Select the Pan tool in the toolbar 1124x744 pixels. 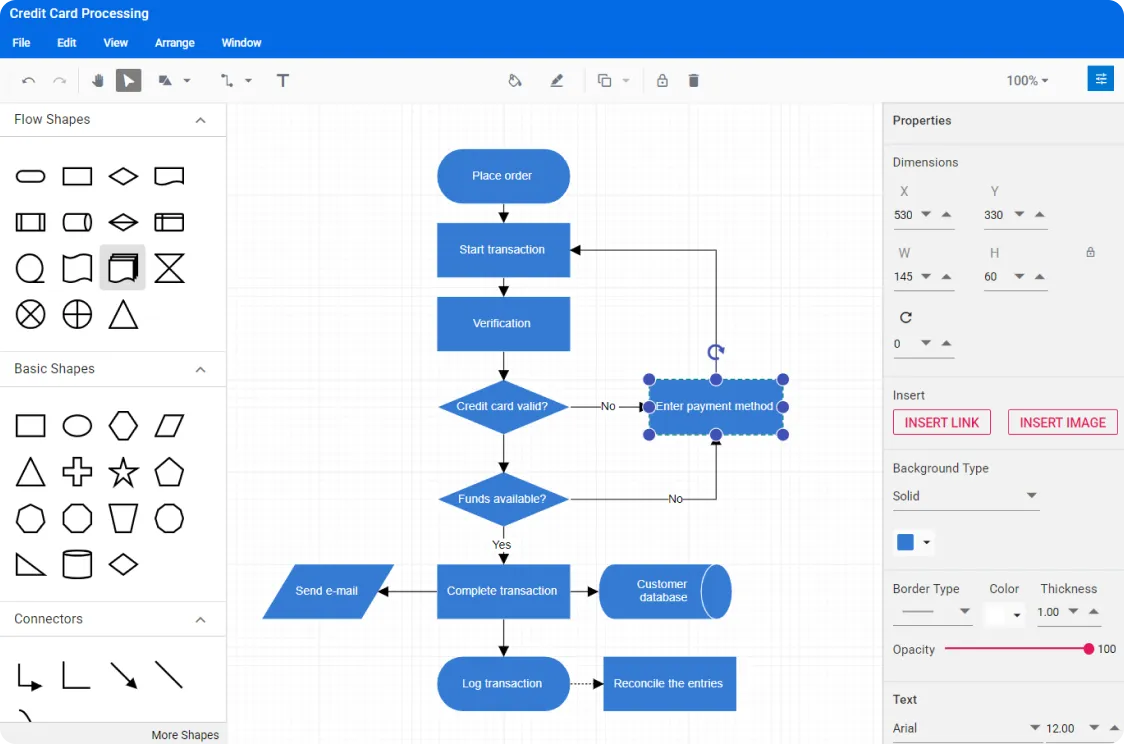point(97,80)
